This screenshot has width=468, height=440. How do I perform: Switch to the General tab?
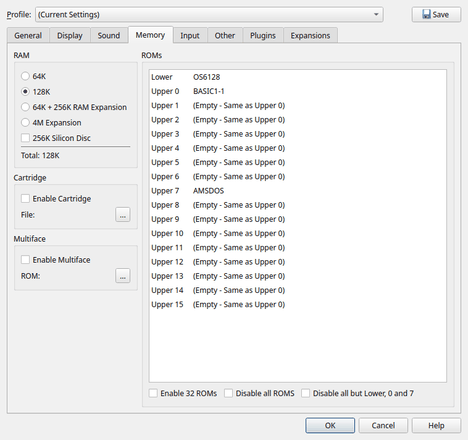tap(28, 35)
